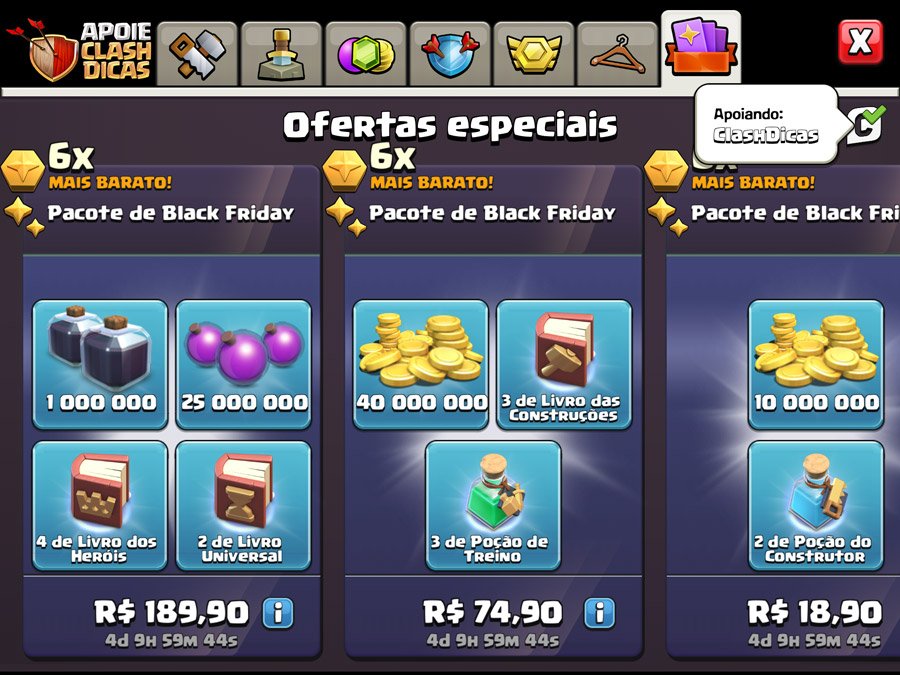Click the Apoie Clash Dicas creator logo
Screen dimensions: 900x675
pos(79,51)
